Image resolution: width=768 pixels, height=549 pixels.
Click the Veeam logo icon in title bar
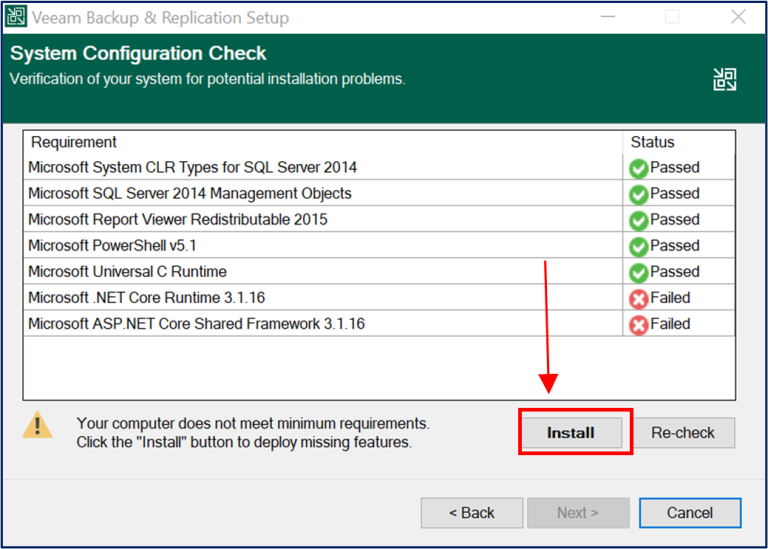pos(17,17)
